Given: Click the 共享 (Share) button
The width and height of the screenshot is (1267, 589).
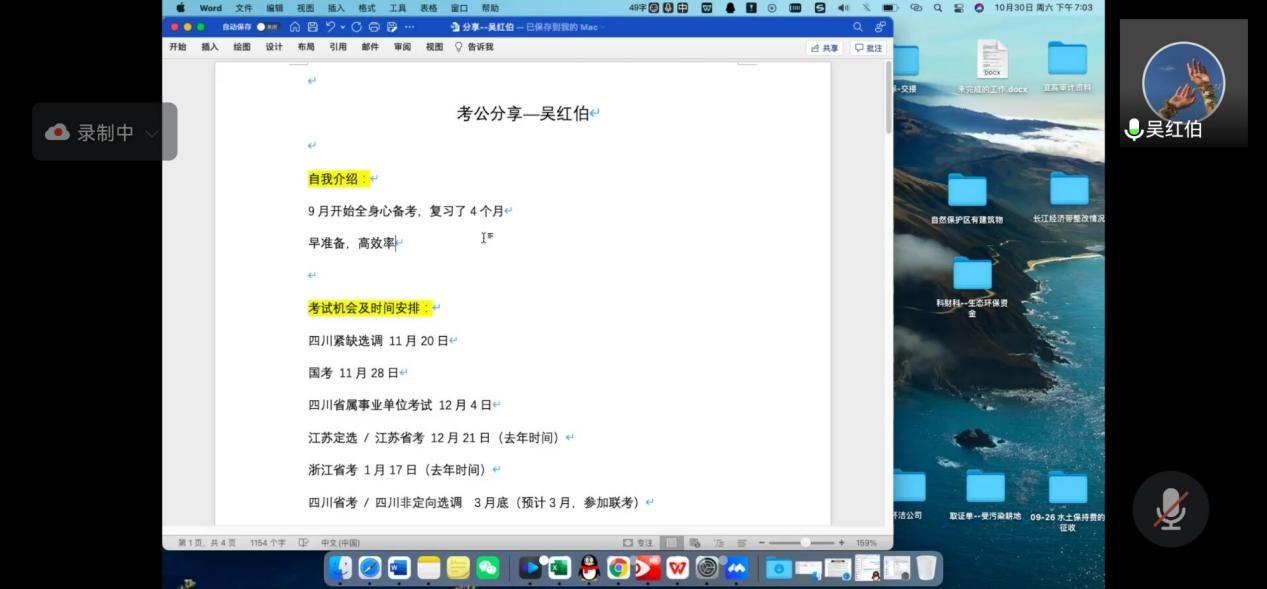Looking at the screenshot, I should coord(825,48).
